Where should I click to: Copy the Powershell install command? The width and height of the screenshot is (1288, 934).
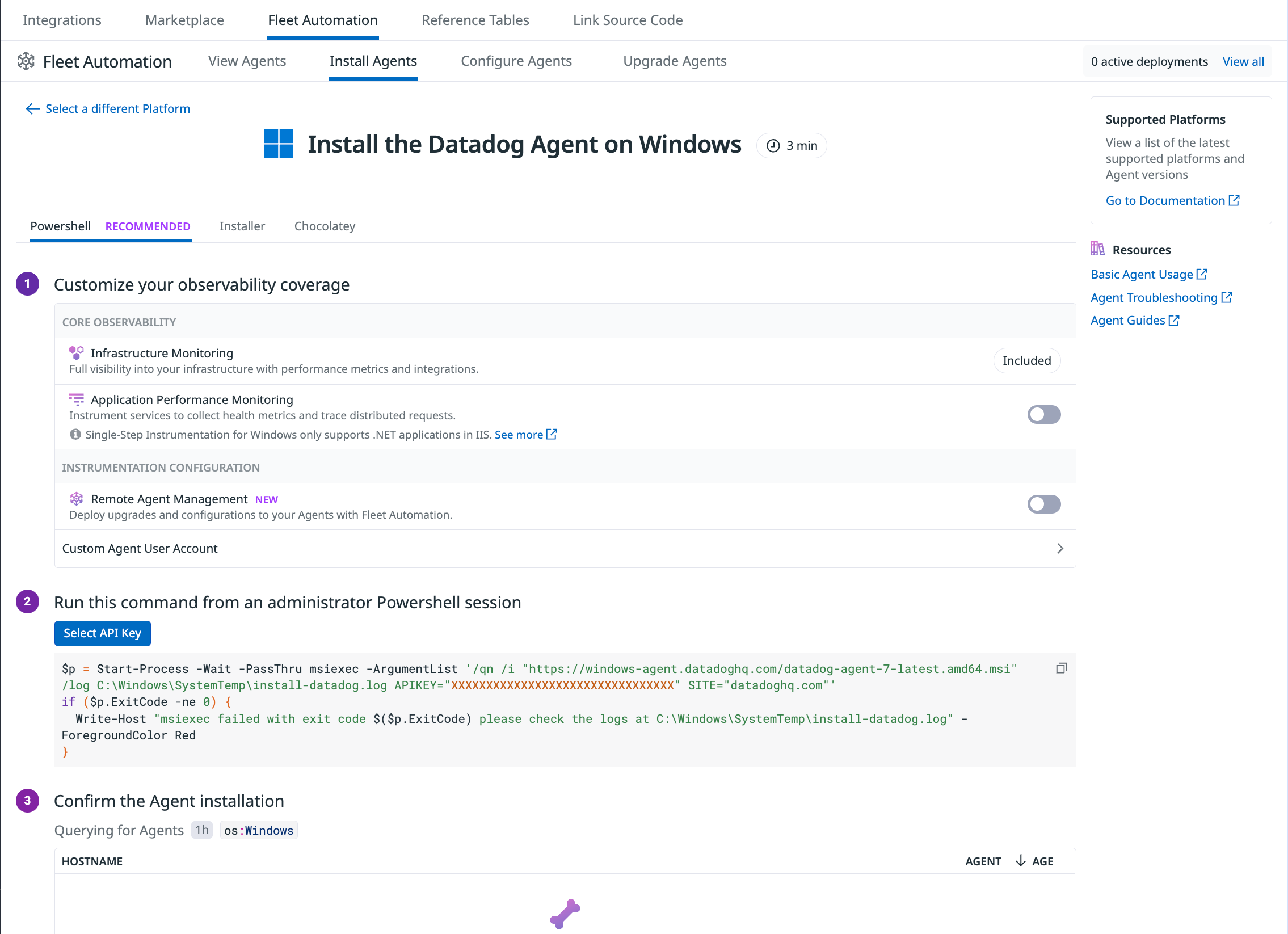coord(1061,668)
